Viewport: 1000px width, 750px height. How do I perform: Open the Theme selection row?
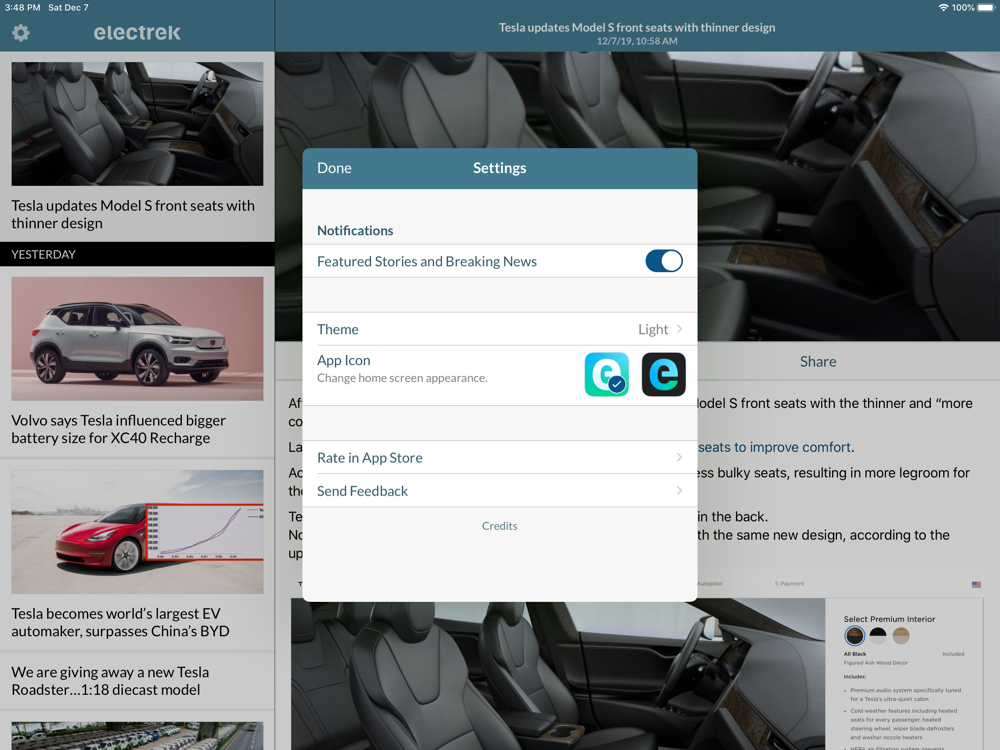[x=500, y=329]
